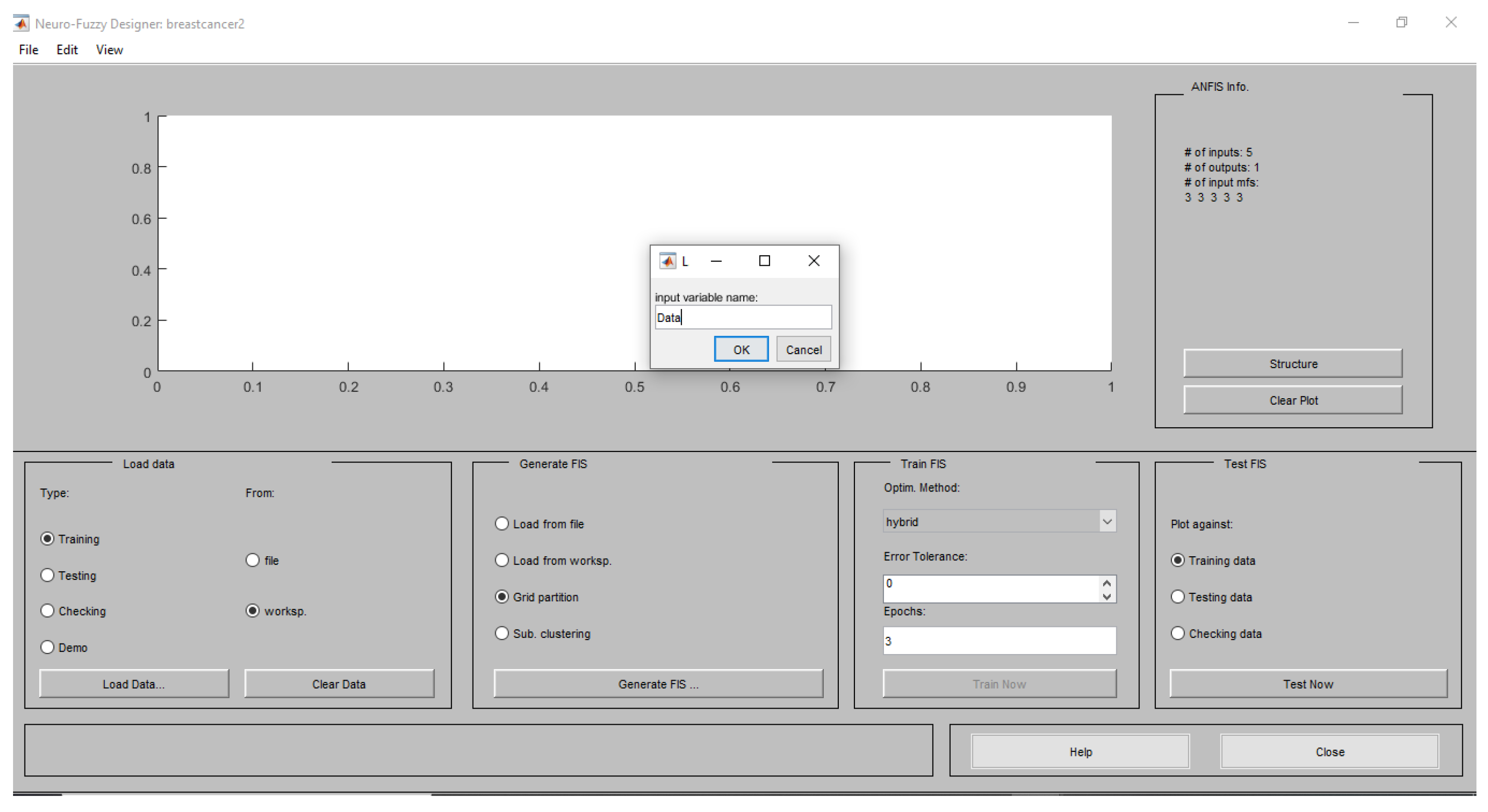The image size is (1488, 812).
Task: Select the Checking data type radio button
Action: [47, 611]
